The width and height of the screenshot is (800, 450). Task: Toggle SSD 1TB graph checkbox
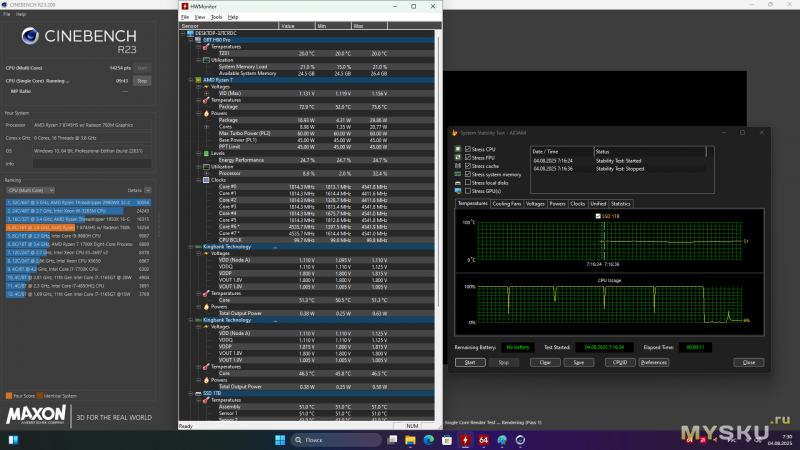coord(598,216)
